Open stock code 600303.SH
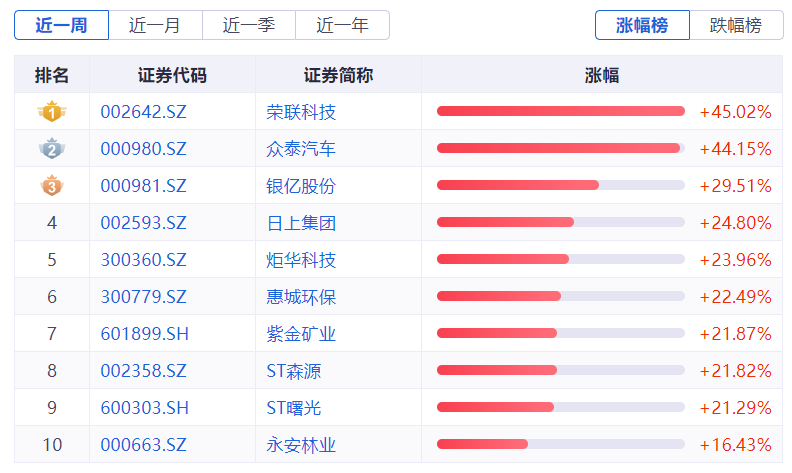Image resolution: width=792 pixels, height=473 pixels. click(x=144, y=408)
